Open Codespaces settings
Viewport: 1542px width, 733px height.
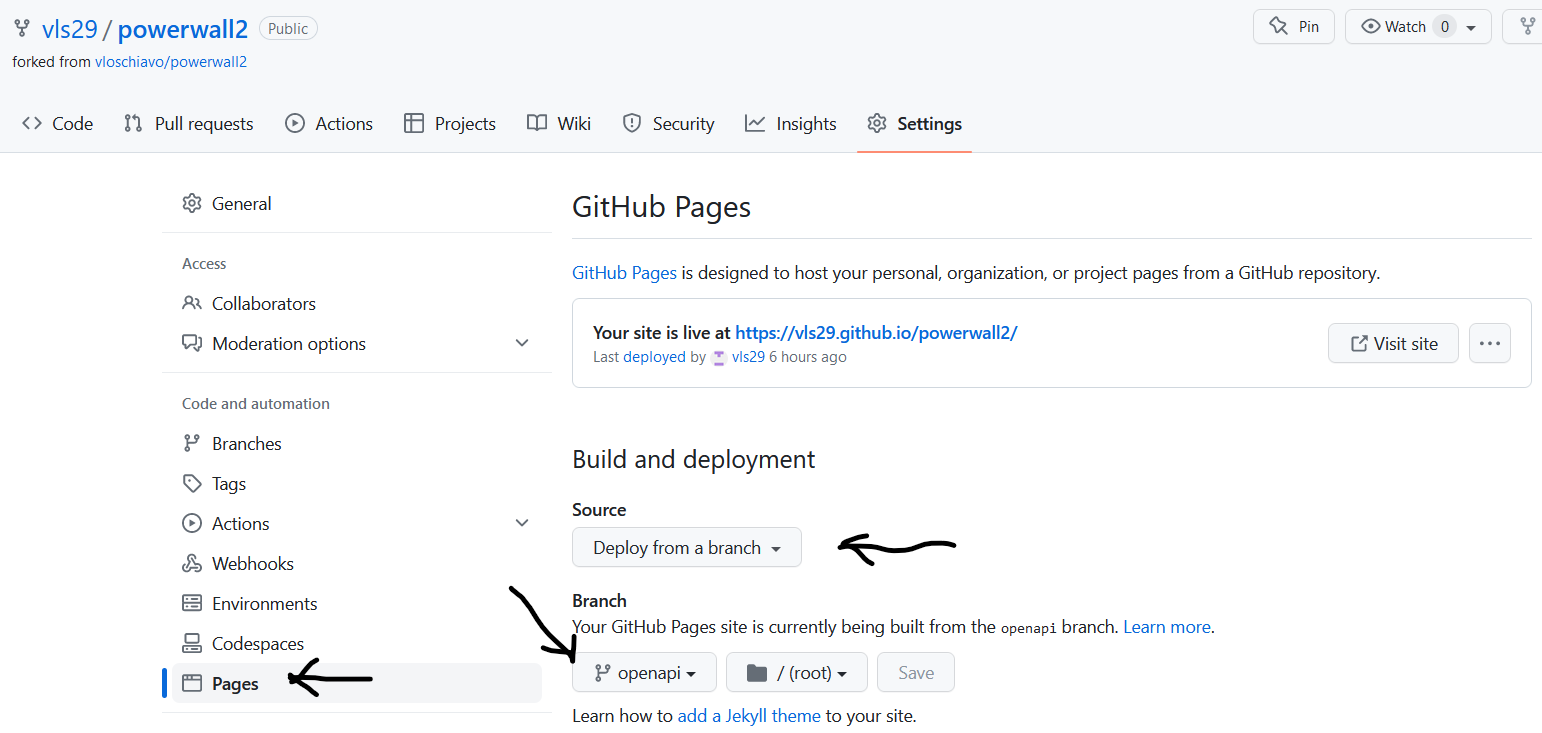click(x=356, y=644)
